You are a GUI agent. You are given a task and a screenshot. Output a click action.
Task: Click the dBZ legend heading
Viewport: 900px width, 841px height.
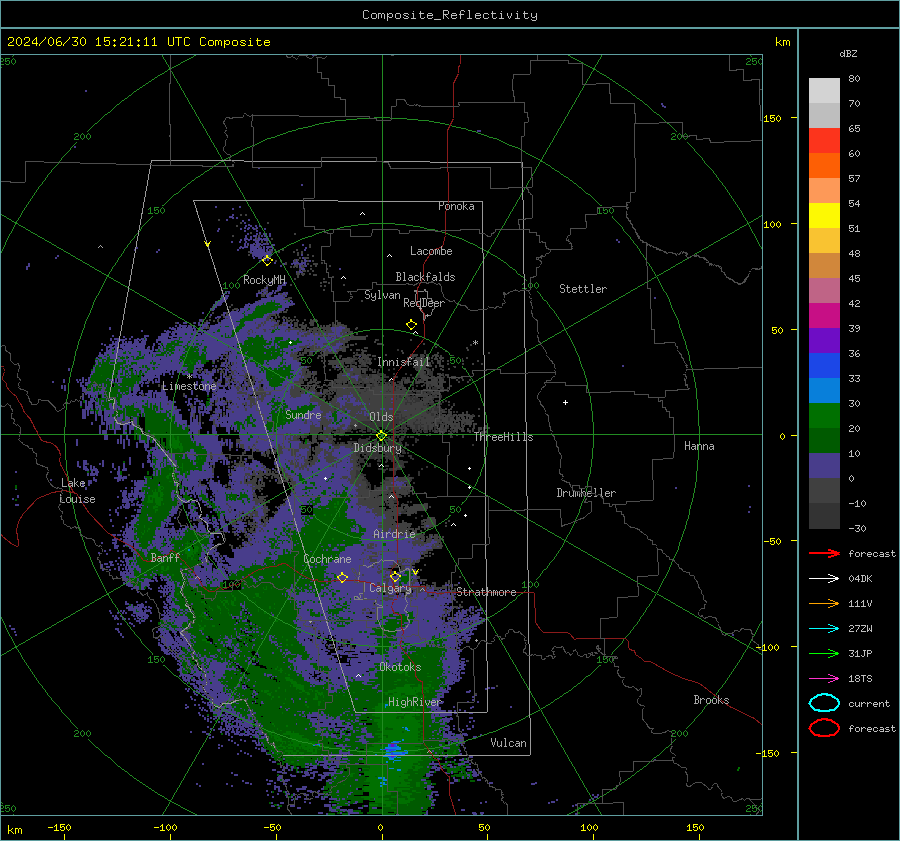tap(848, 54)
